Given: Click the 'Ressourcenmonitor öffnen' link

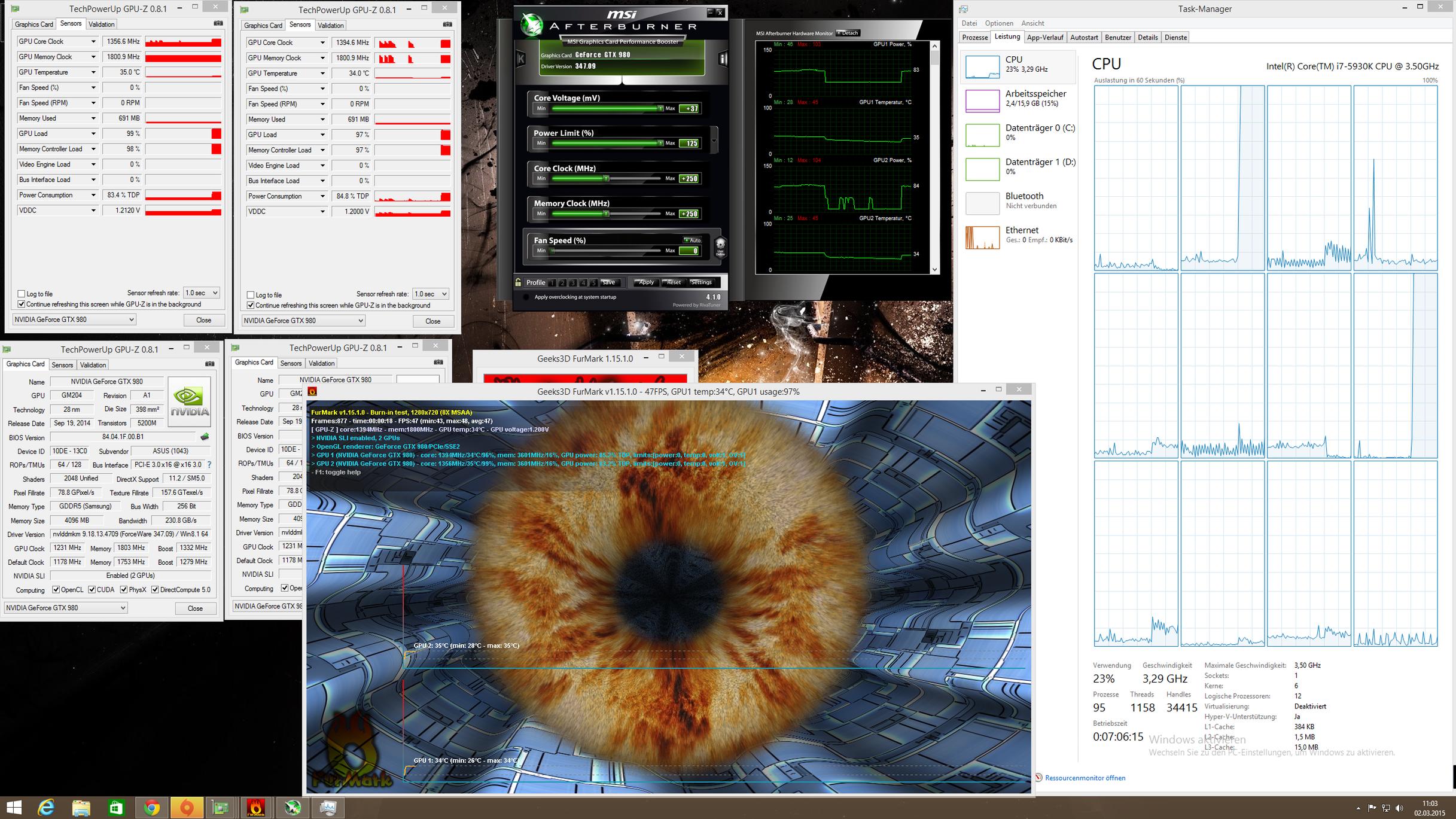Looking at the screenshot, I should coord(1085,778).
